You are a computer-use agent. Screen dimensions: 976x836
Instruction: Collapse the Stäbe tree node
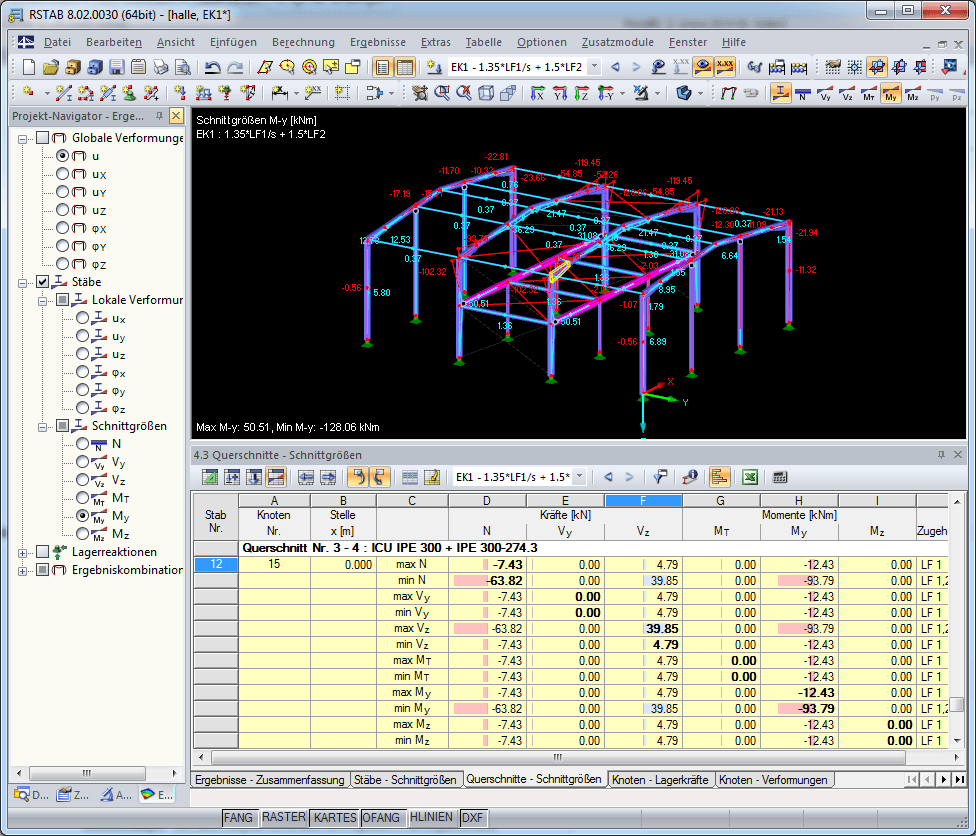coord(22,282)
